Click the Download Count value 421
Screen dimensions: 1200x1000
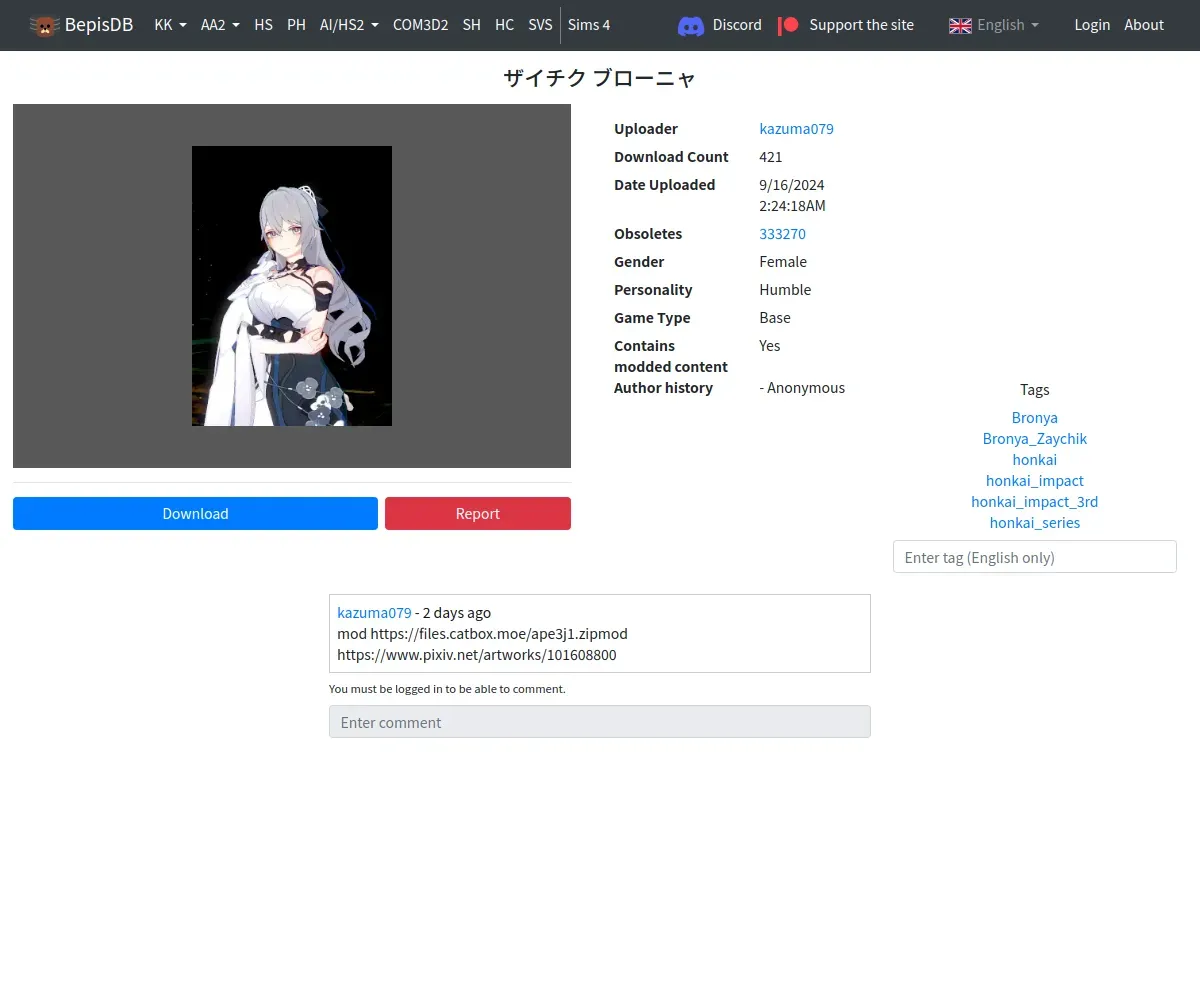point(771,157)
